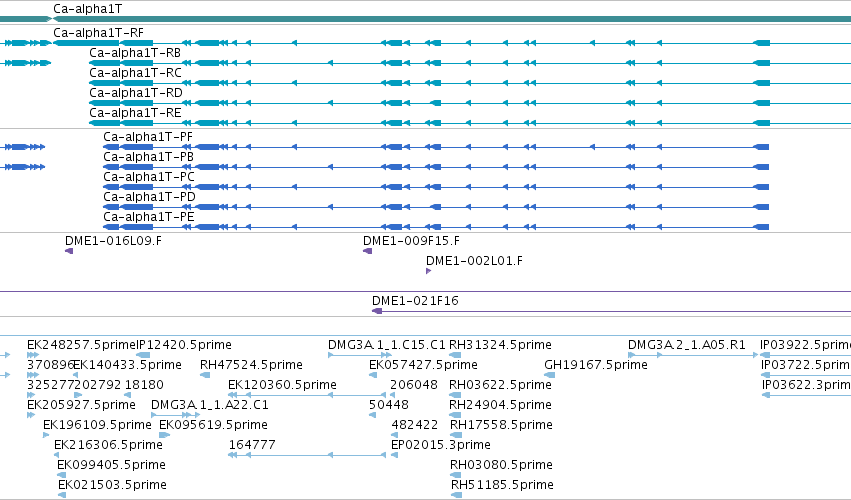Select the Ca-alpha1T-RE transcript label
This screenshot has width=851, height=500.
[135, 113]
